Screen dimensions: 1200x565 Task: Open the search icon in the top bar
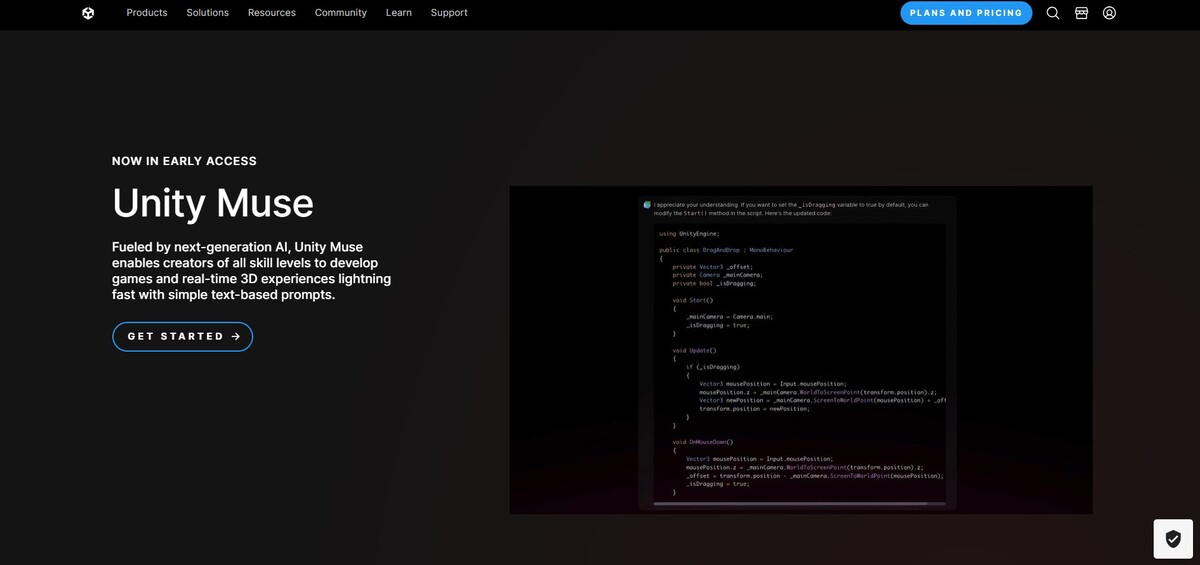tap(1053, 13)
